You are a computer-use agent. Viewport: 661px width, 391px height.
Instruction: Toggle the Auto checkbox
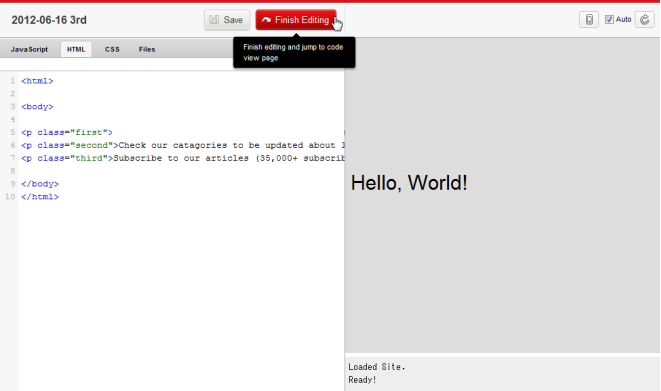[x=609, y=19]
